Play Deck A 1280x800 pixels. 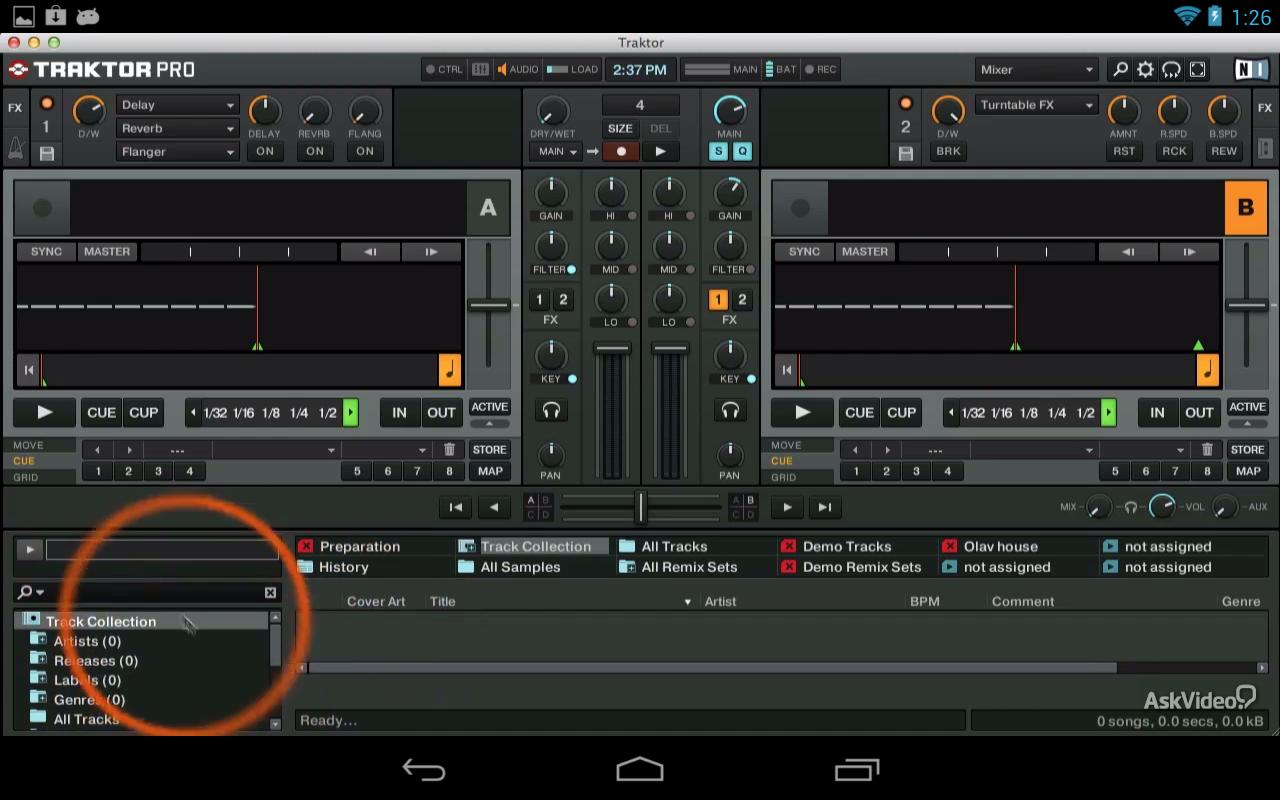(x=44, y=412)
